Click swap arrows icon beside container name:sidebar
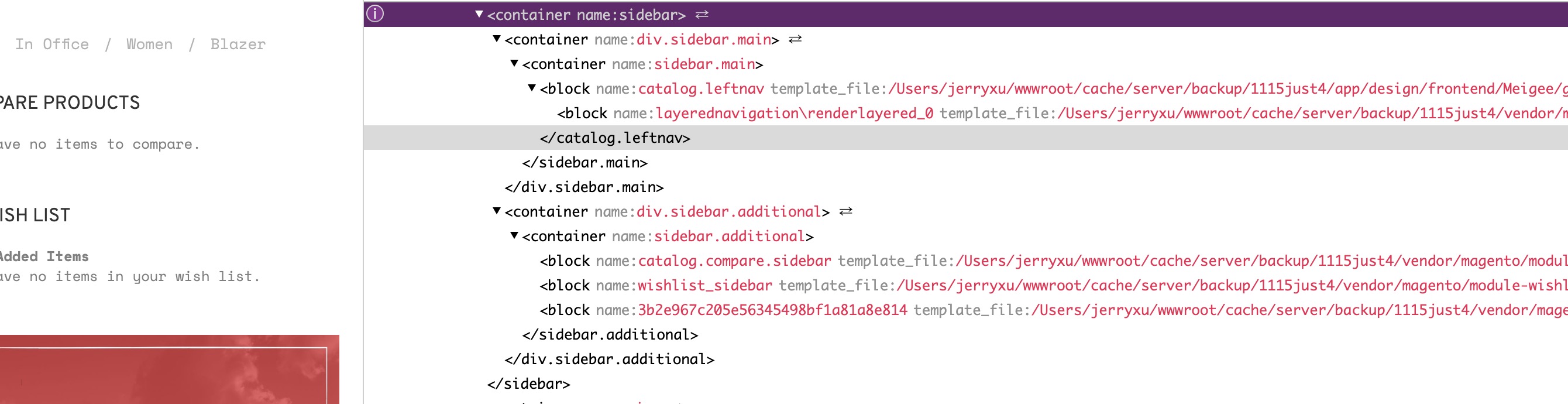This screenshot has height=404, width=1568. click(702, 14)
